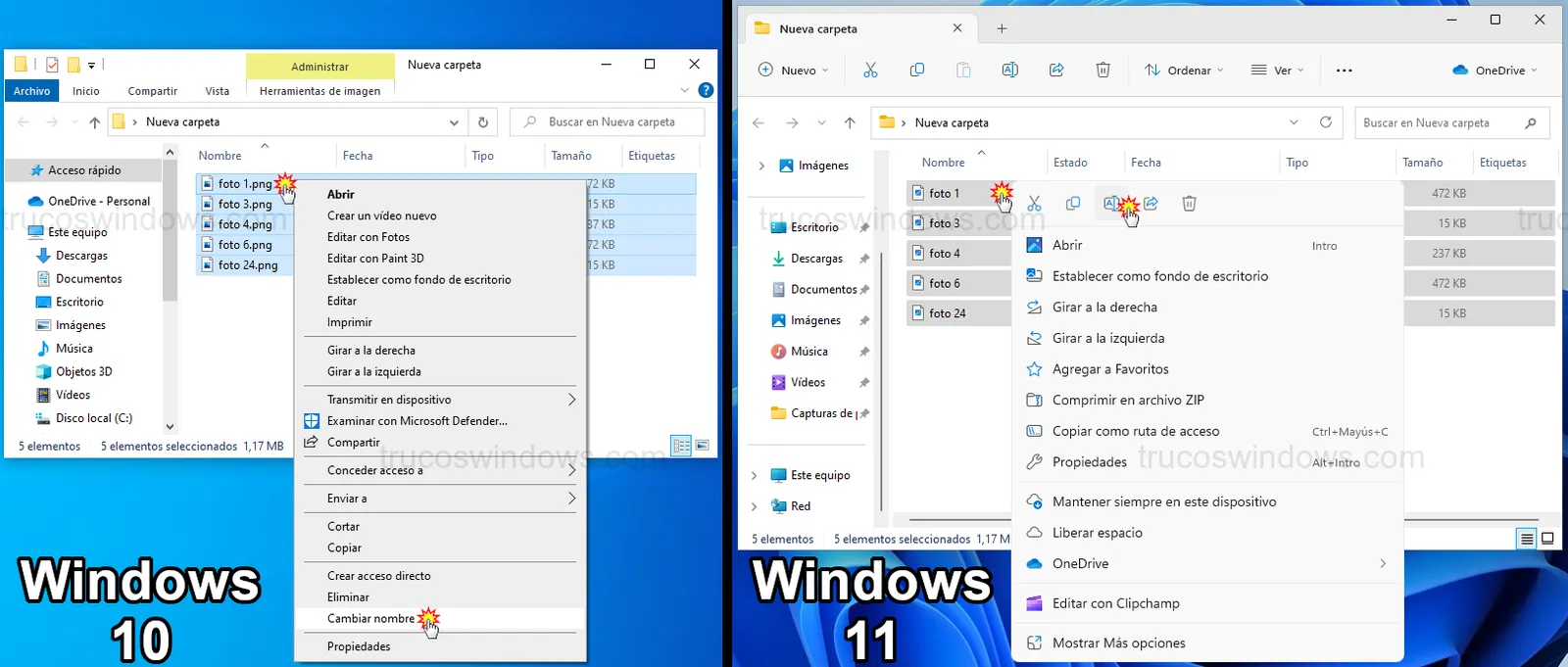The width and height of the screenshot is (1568, 667).
Task: Click the blue Help question mark icon
Action: tap(706, 90)
